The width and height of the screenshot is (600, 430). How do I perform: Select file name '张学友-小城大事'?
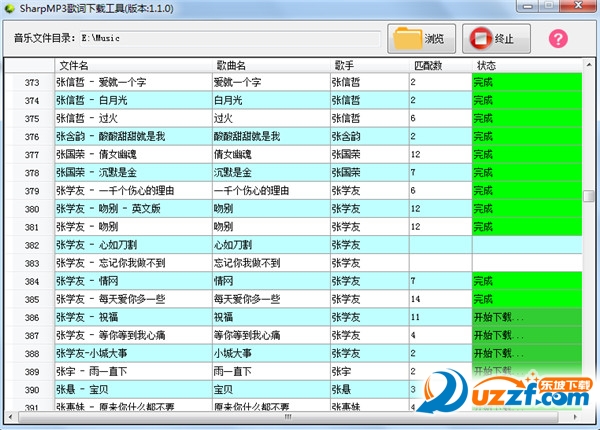coord(134,353)
